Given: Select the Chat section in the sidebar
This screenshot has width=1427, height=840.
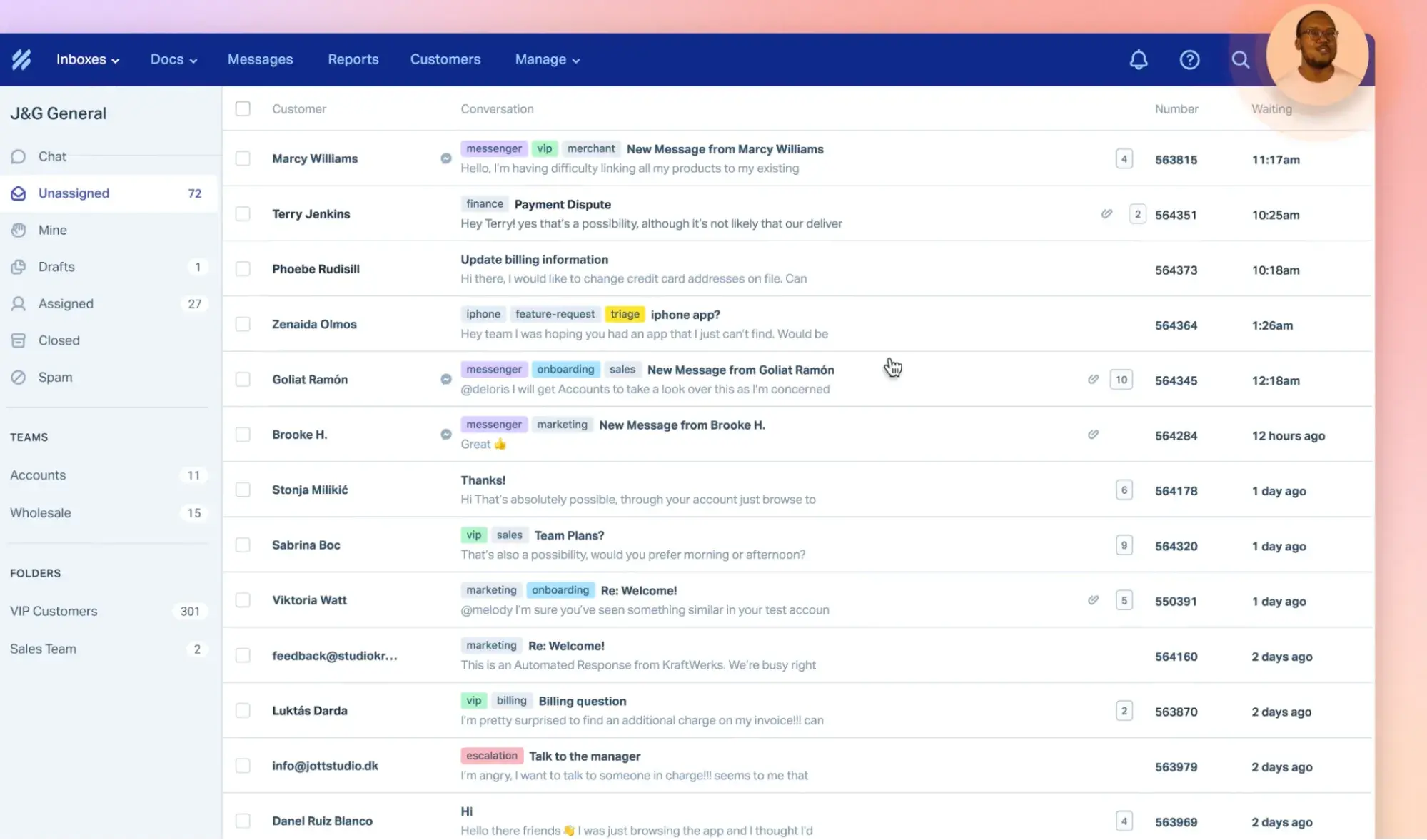Looking at the screenshot, I should point(52,156).
